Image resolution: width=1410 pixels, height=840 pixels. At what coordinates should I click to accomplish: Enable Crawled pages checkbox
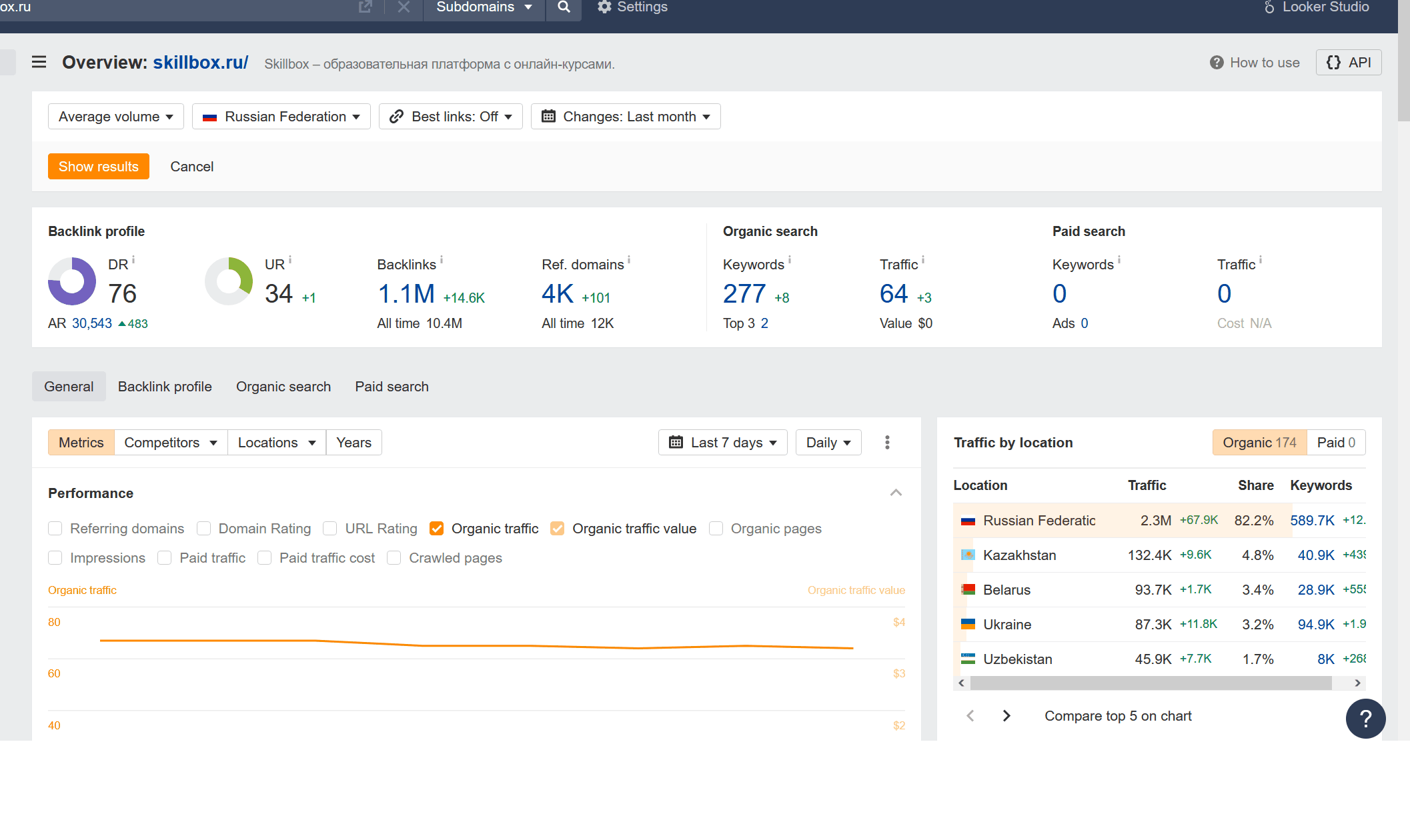pos(394,558)
